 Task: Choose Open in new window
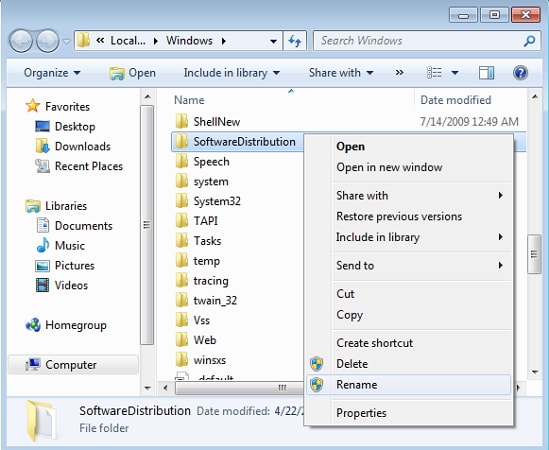click(x=408, y=167)
